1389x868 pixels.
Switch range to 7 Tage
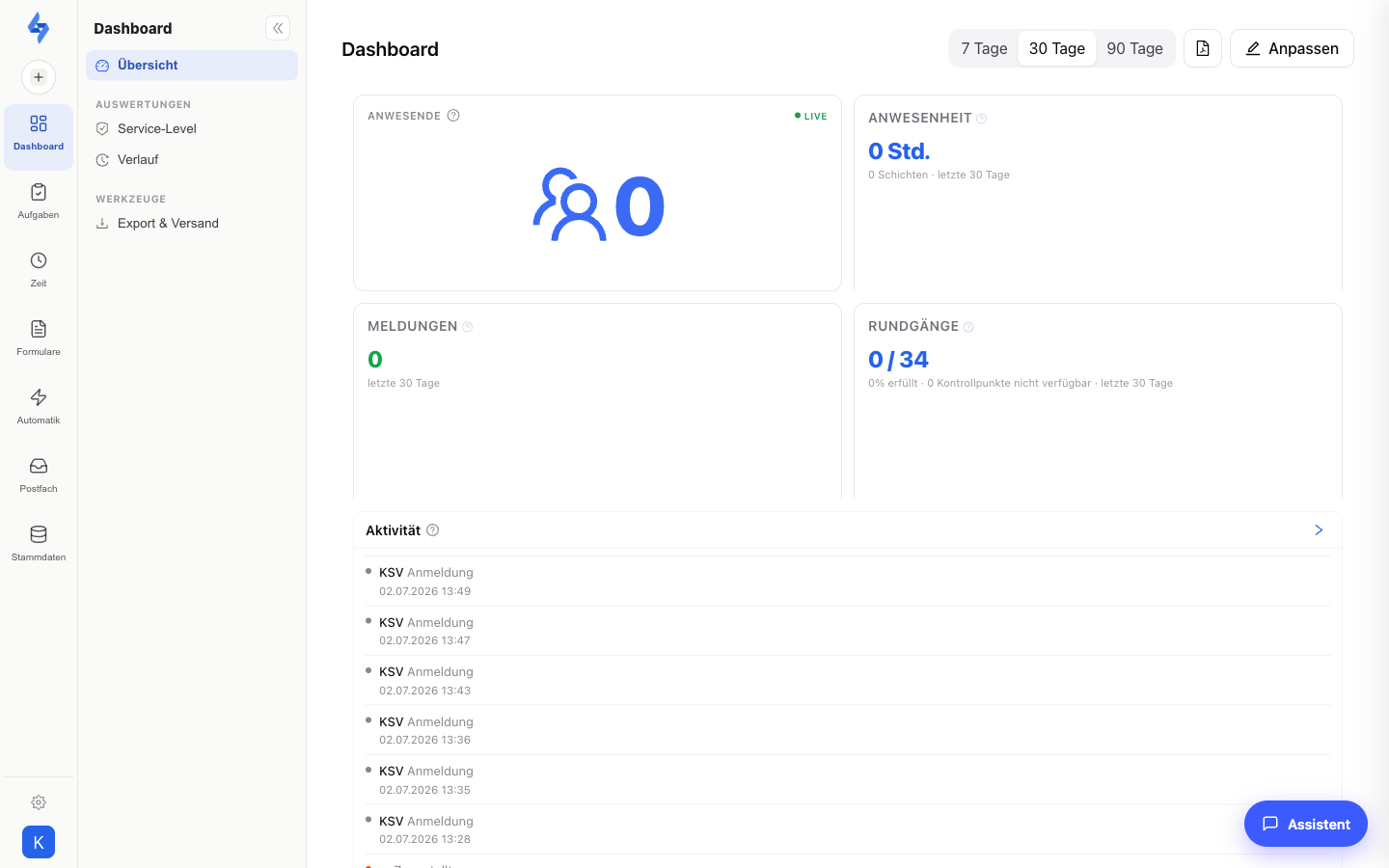click(x=984, y=48)
